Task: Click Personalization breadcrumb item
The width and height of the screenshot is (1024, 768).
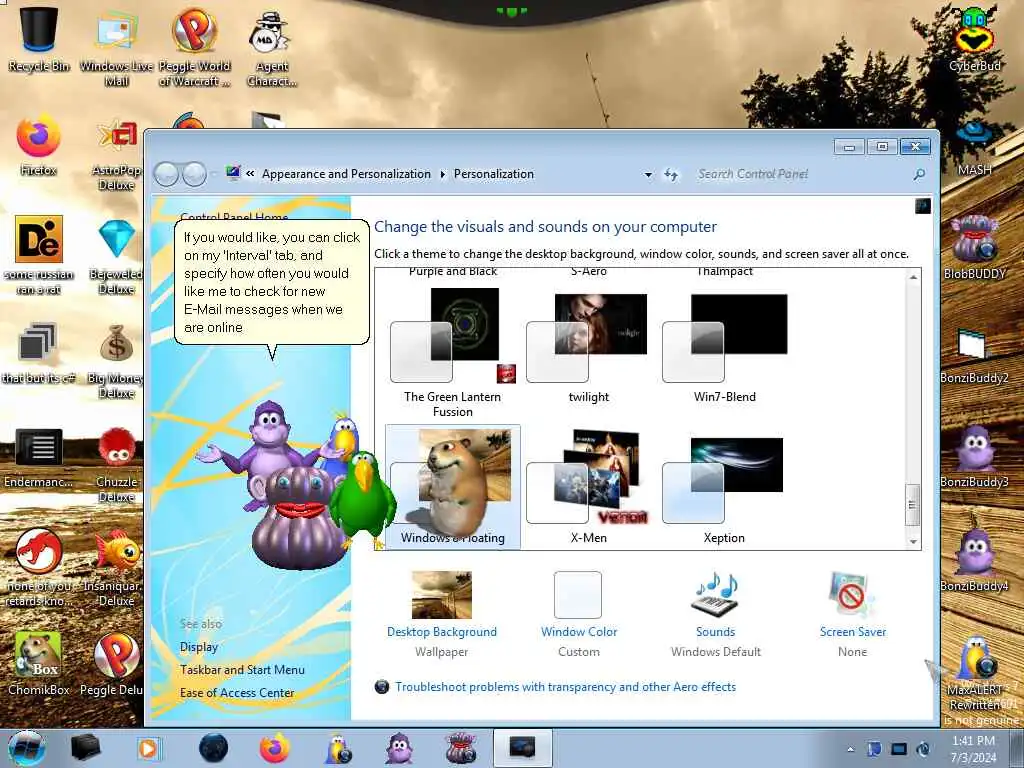Action: pos(494,174)
